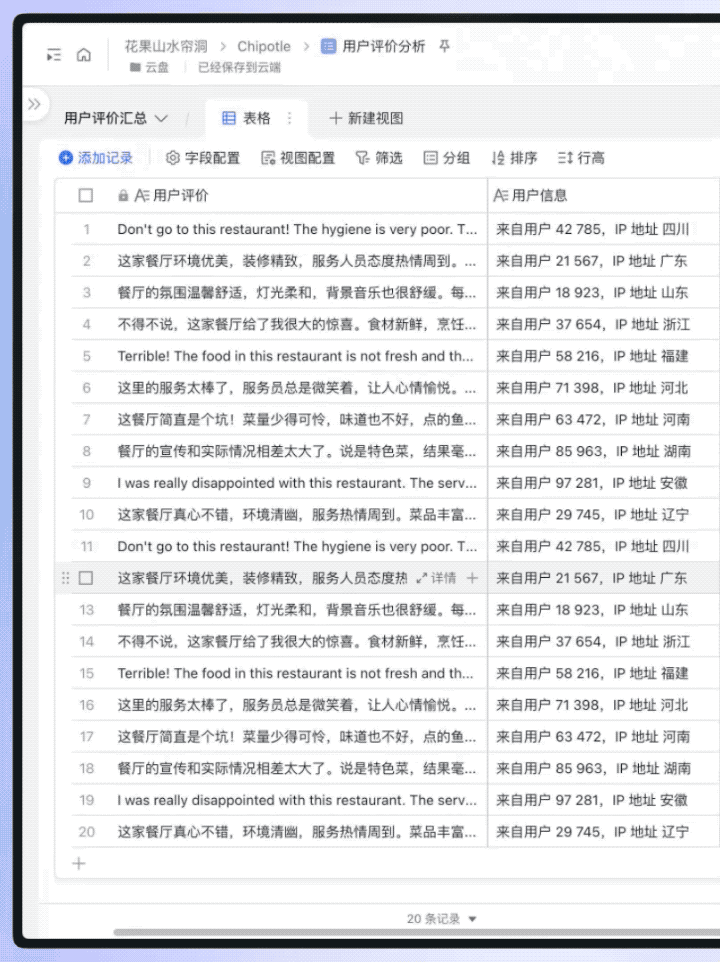Click the plus icon of 新建视图
Image resolution: width=720 pixels, height=962 pixels.
335,118
